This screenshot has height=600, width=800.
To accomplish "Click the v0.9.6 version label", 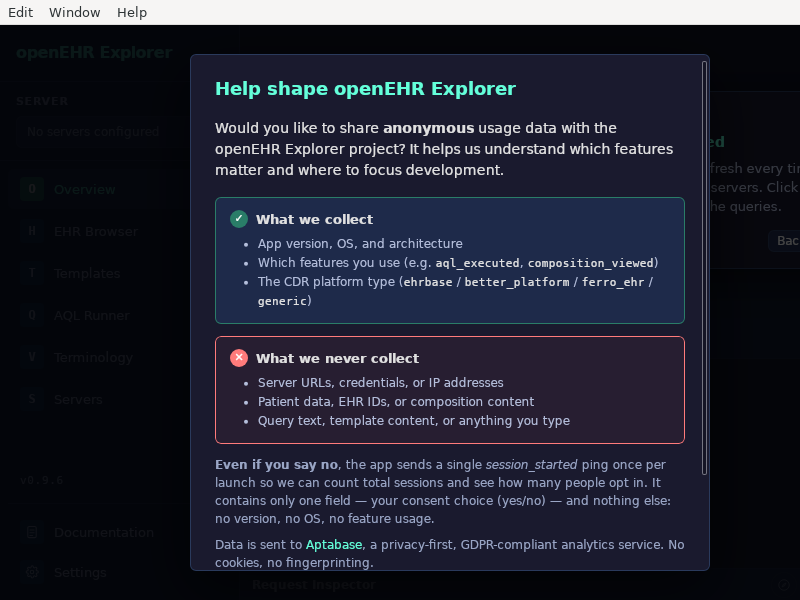I will tap(42, 481).
